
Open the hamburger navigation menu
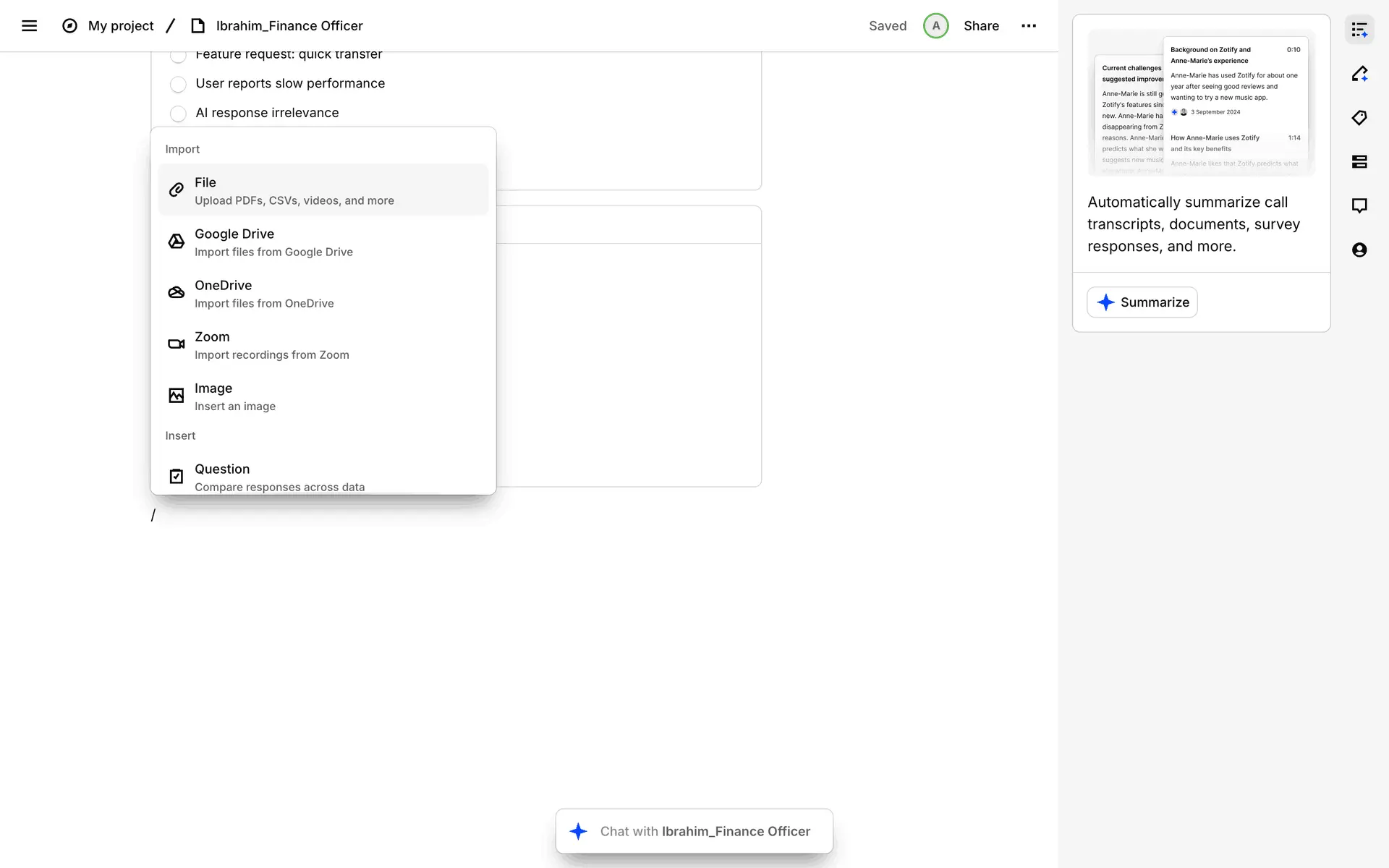[29, 26]
